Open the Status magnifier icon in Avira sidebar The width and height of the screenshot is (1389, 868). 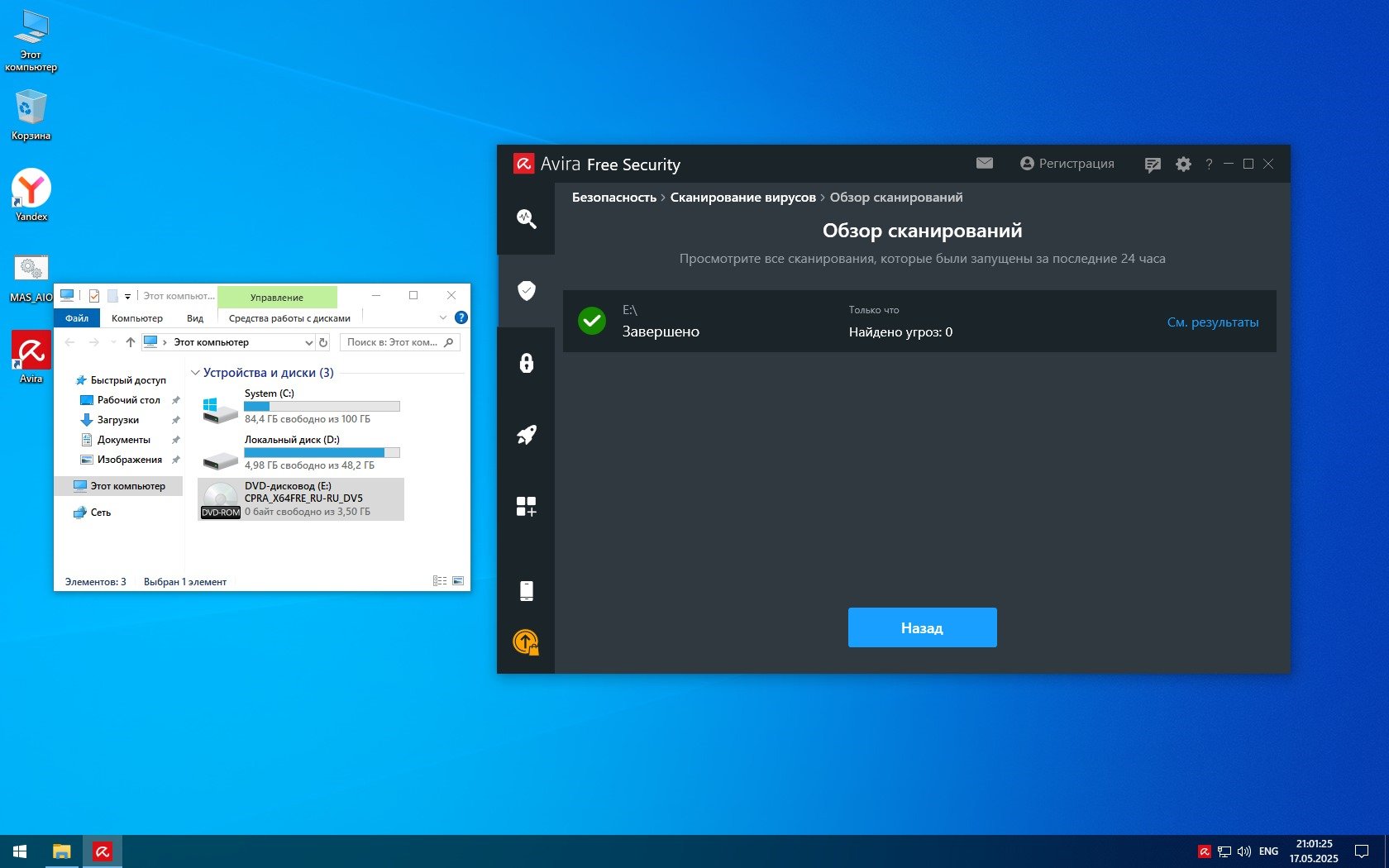(x=526, y=218)
